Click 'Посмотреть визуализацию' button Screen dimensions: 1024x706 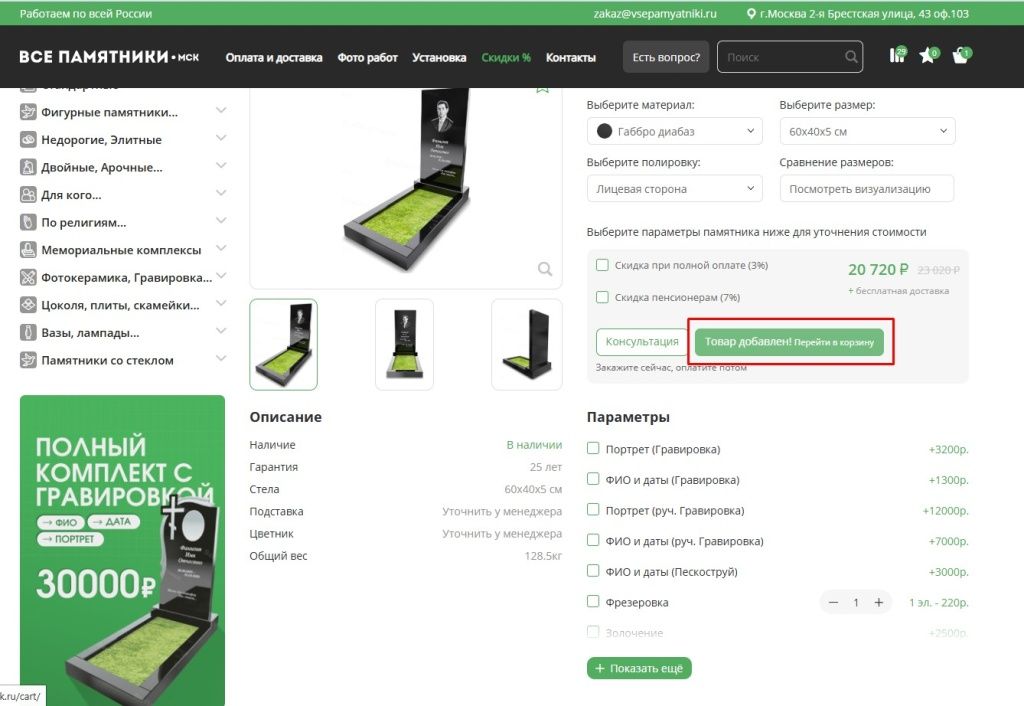click(866, 188)
